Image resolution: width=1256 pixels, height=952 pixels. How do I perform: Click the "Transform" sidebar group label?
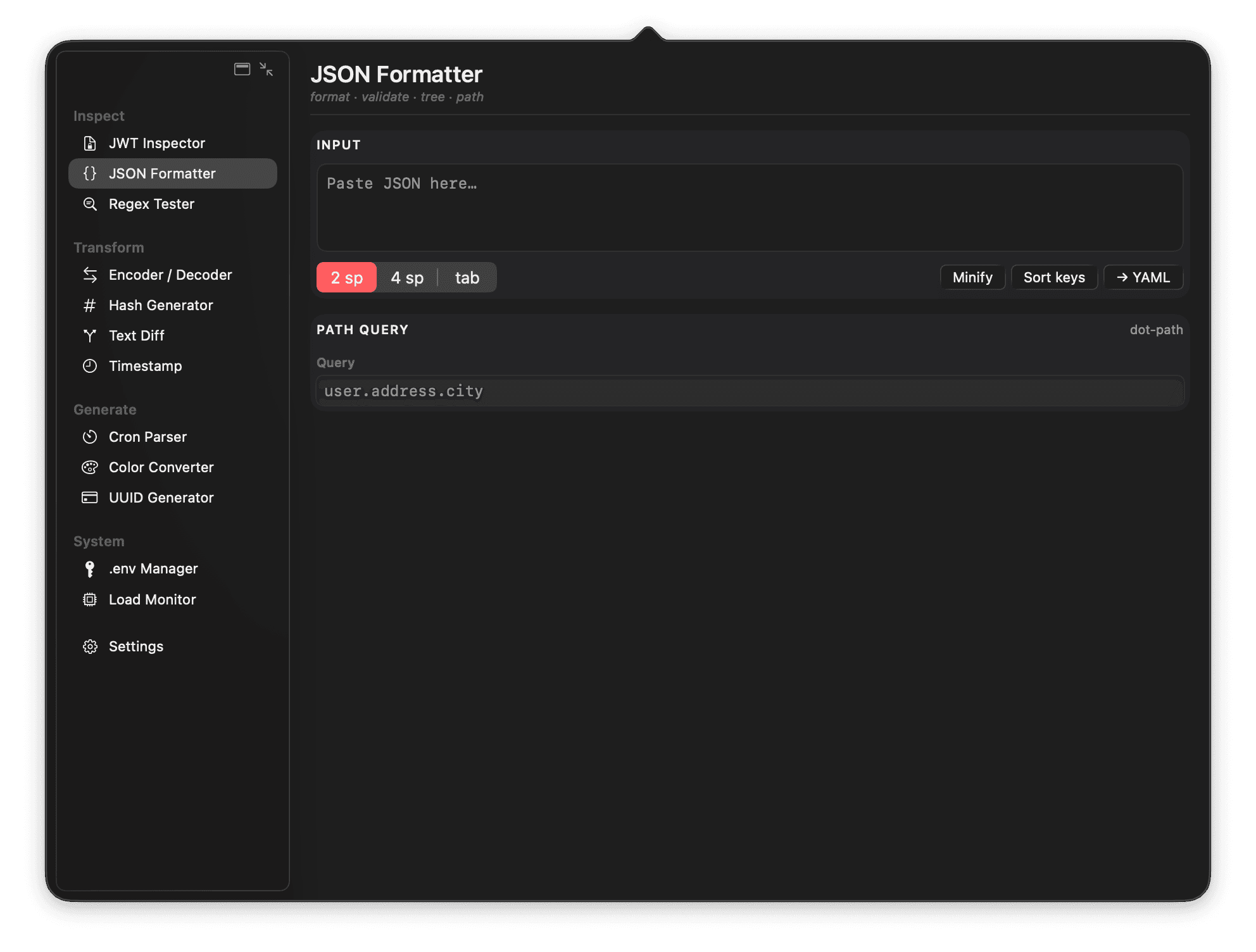point(109,247)
